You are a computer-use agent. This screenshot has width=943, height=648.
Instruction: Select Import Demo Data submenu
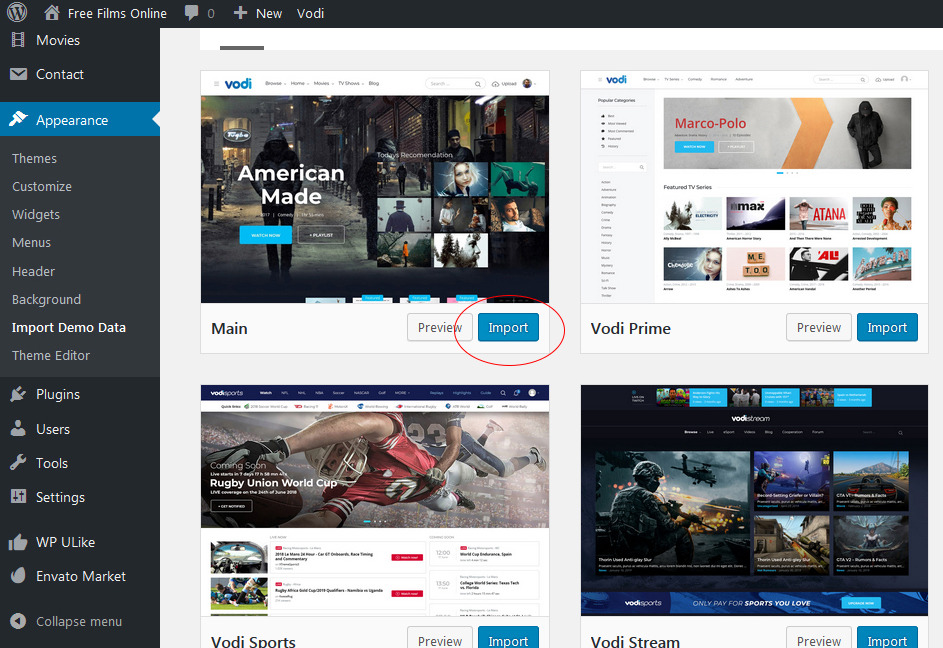[x=69, y=327]
